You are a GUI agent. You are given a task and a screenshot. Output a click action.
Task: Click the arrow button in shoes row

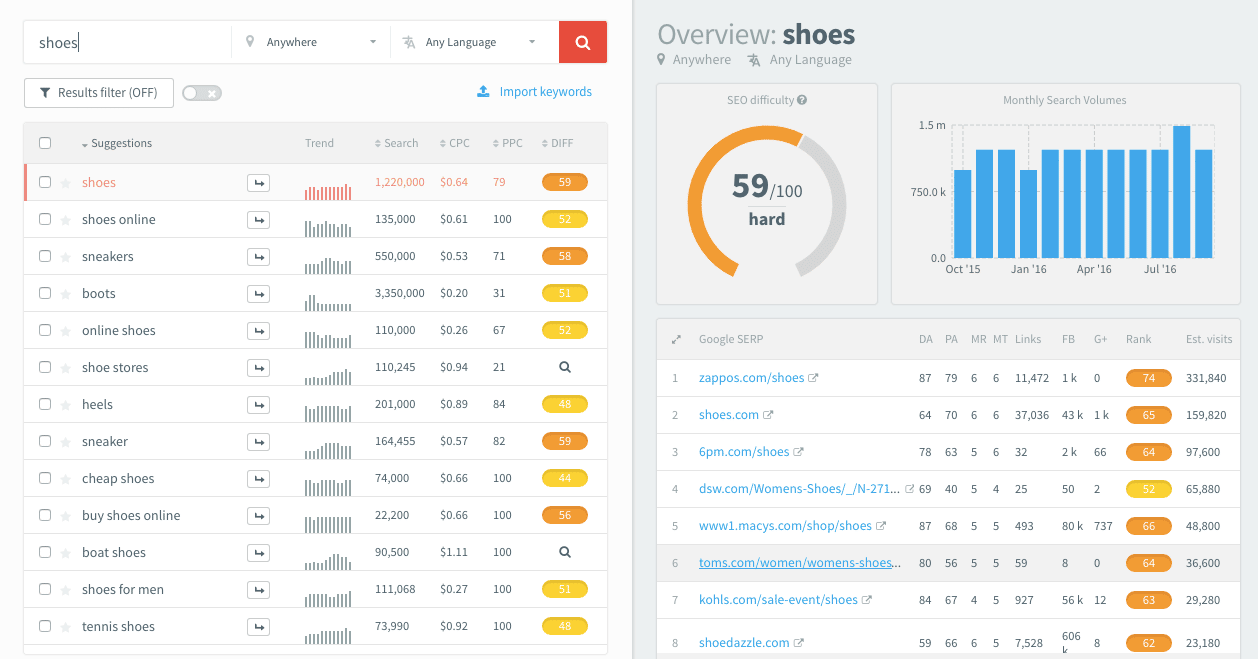[x=259, y=183]
